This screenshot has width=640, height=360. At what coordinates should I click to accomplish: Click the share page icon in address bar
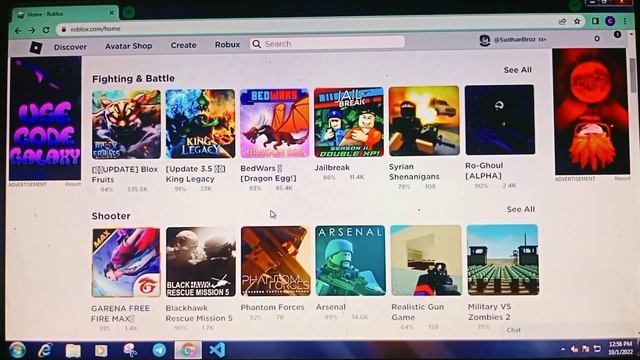tap(562, 22)
